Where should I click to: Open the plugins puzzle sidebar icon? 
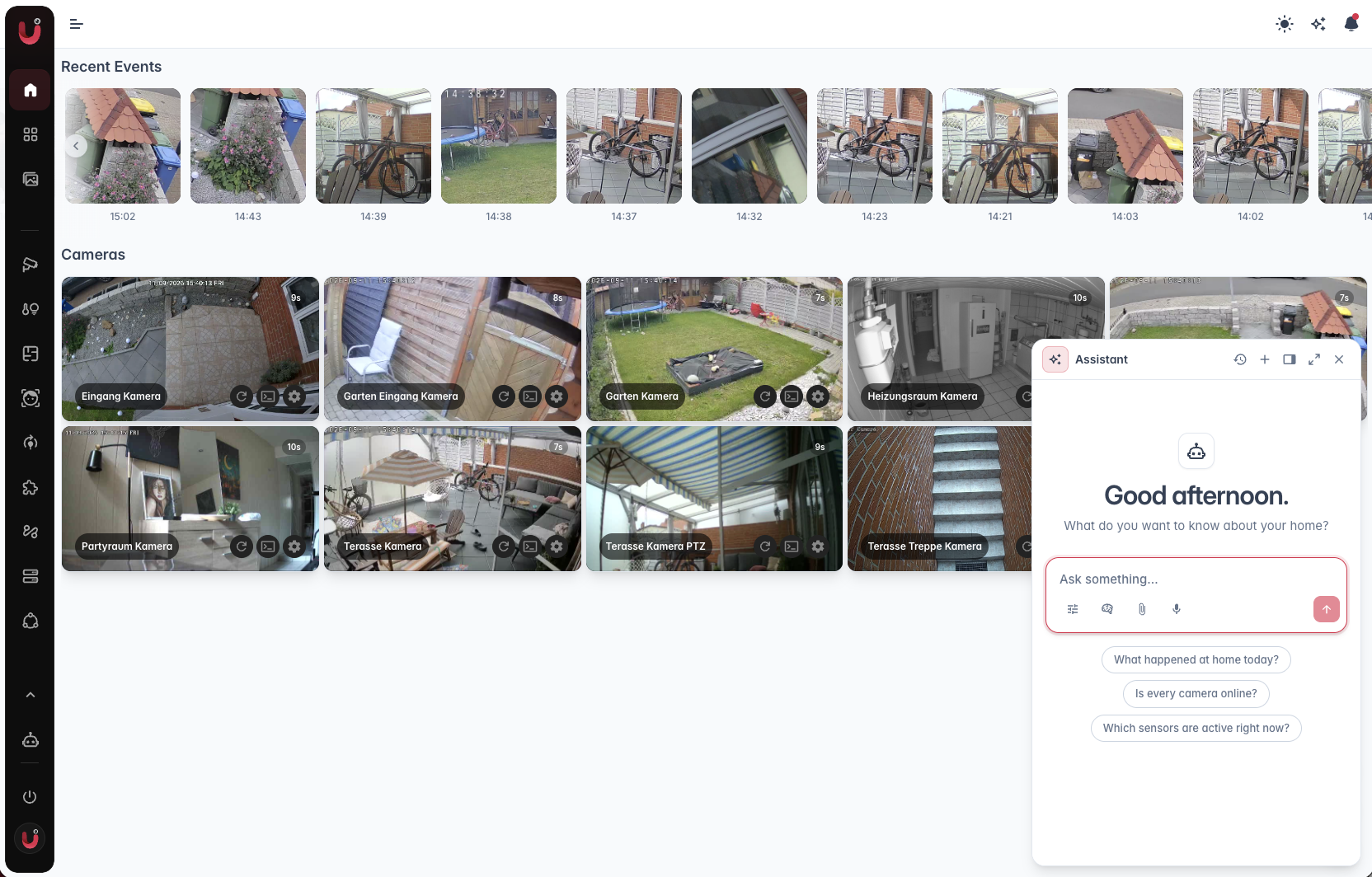coord(31,487)
